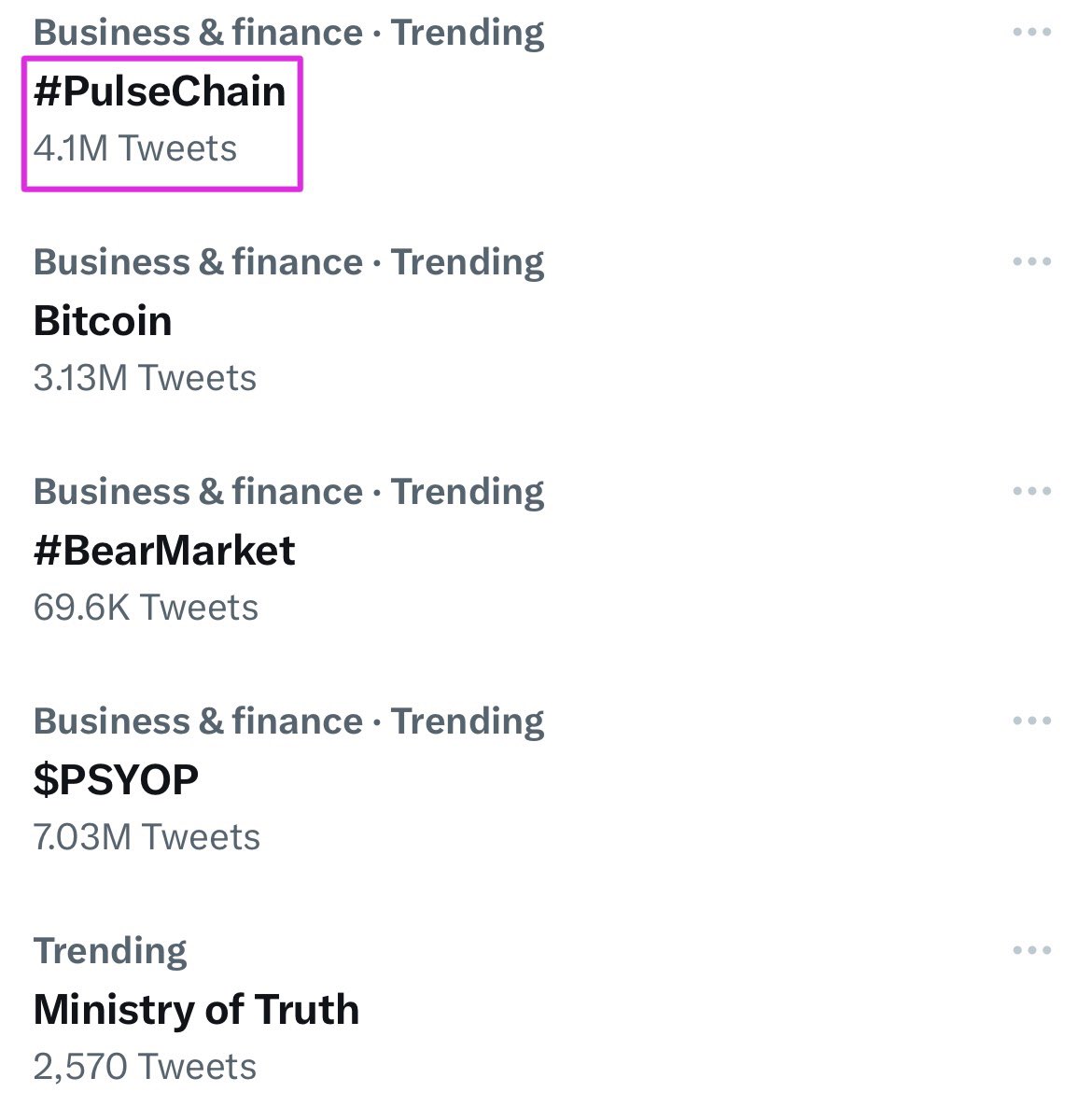1091x1120 pixels.
Task: Click the 4.1M Tweets count
Action: (135, 148)
